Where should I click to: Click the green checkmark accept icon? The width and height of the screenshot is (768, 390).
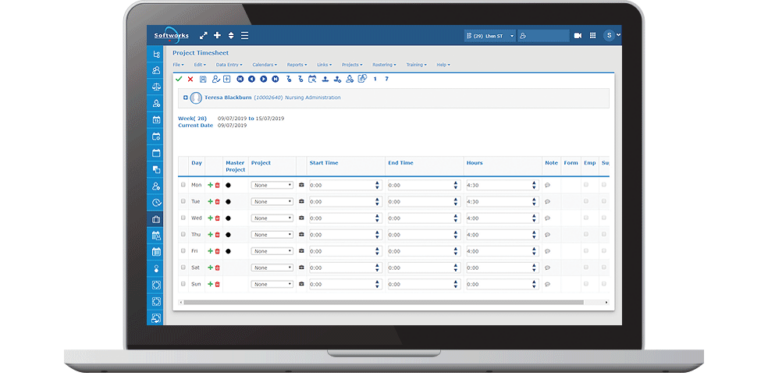click(179, 79)
